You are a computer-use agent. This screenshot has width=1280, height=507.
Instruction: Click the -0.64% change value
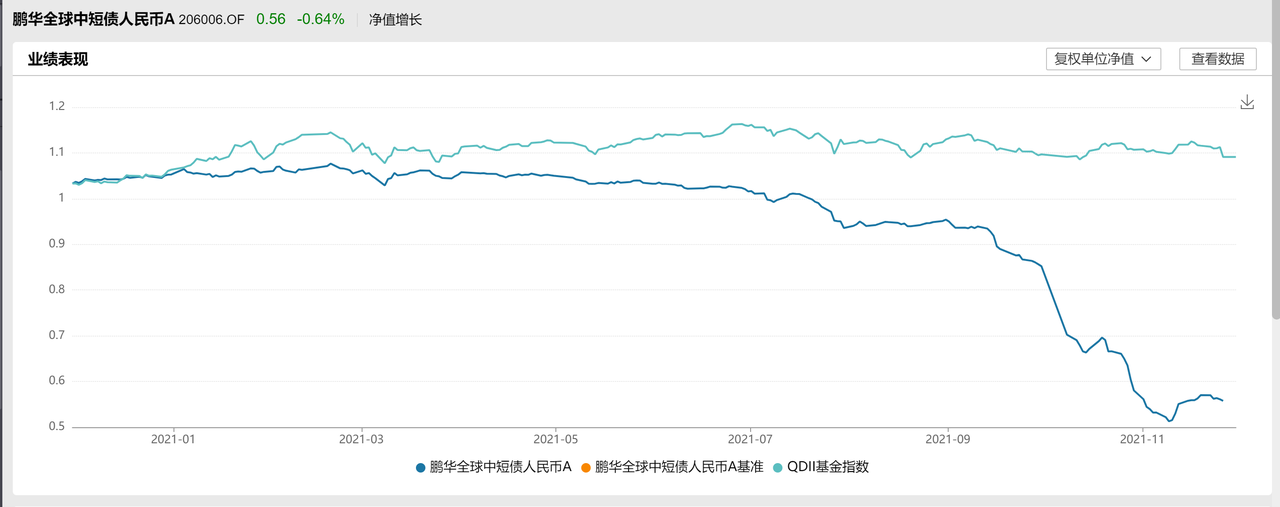[321, 19]
